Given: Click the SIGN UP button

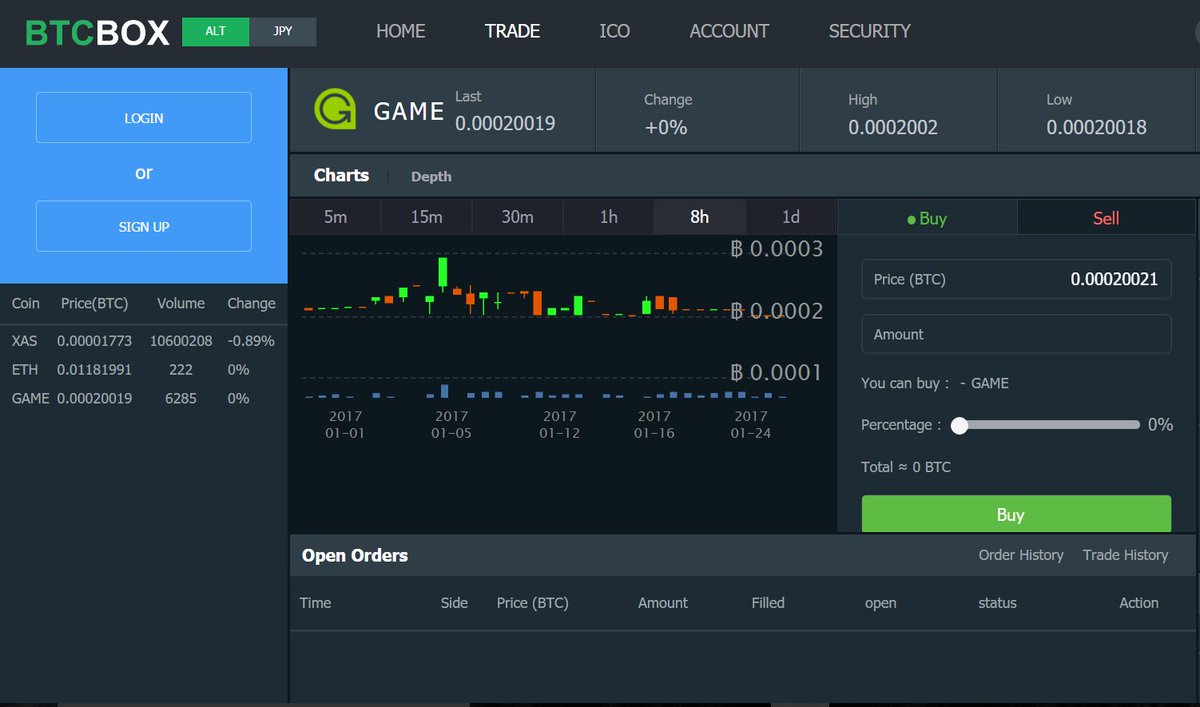Looking at the screenshot, I should (144, 226).
